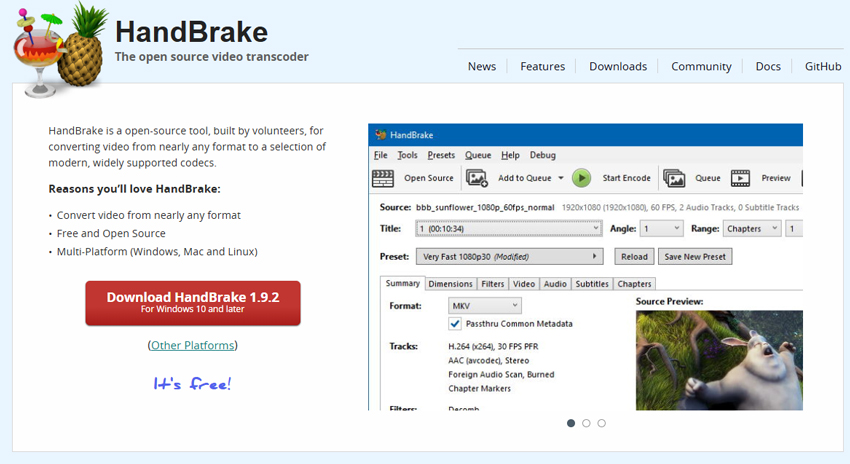
Task: Click the Preview toolbar label
Action: 776,178
